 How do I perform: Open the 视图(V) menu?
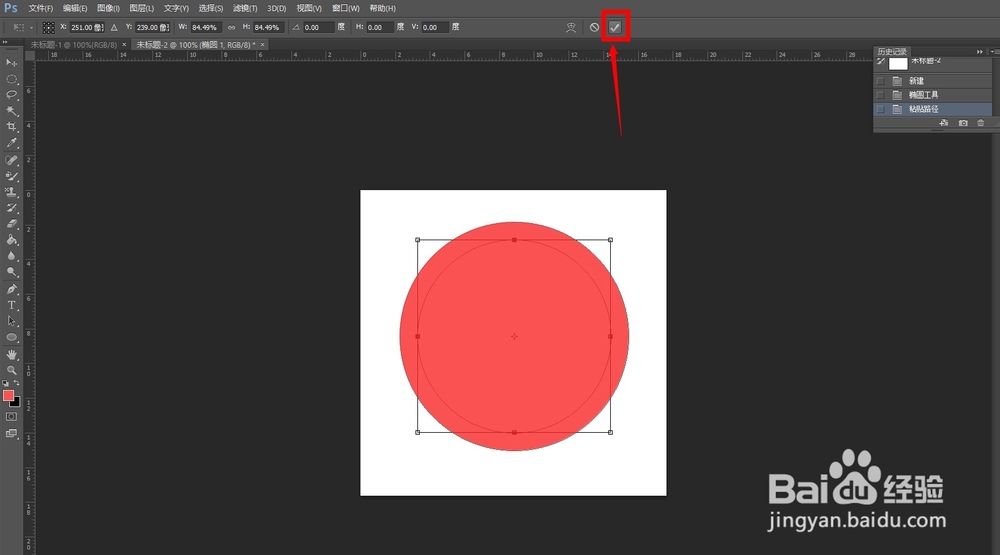[309, 8]
